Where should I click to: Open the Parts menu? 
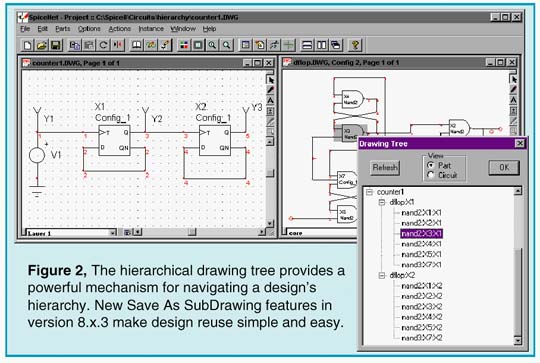coord(63,29)
